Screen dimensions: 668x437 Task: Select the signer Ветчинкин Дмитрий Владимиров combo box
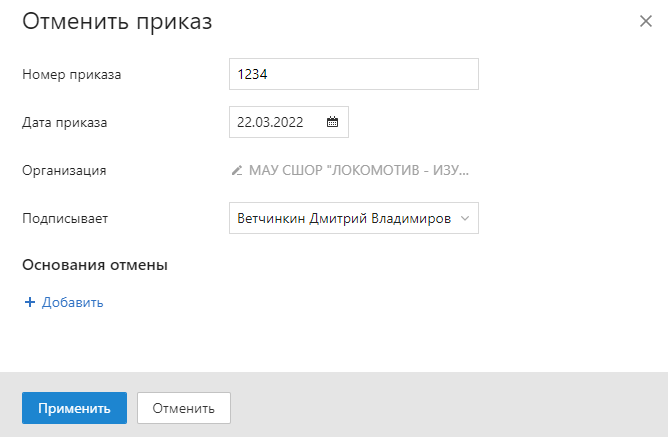(354, 218)
